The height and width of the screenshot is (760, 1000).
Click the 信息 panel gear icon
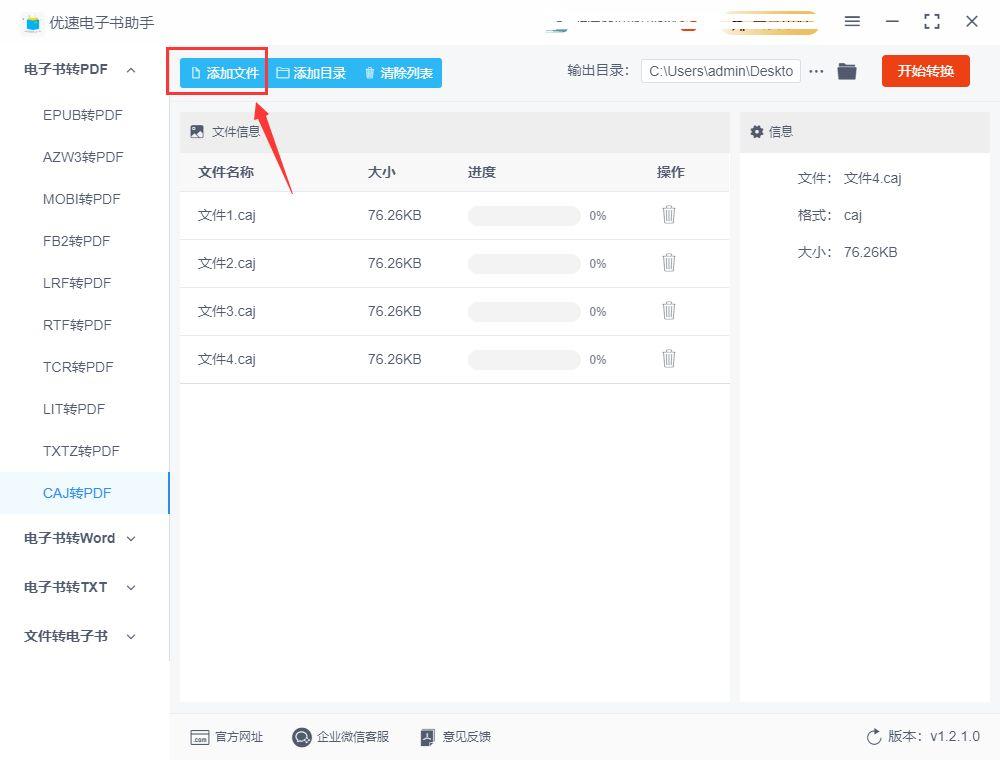tap(757, 132)
